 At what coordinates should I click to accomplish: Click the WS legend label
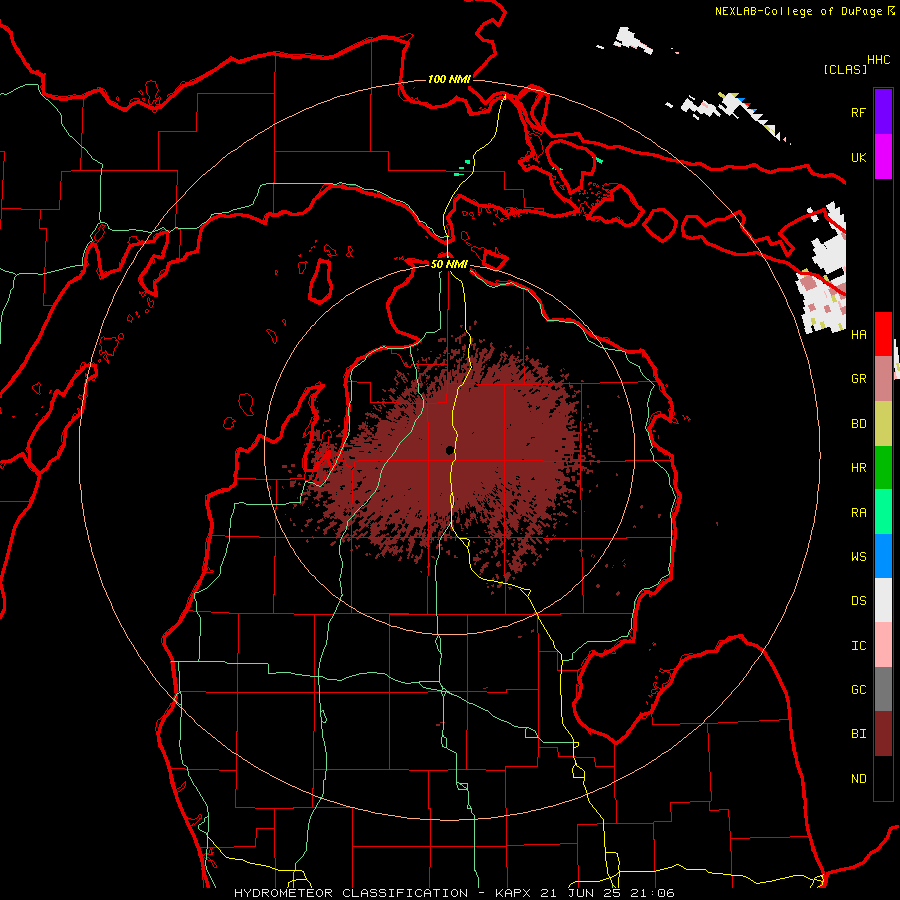tap(858, 557)
